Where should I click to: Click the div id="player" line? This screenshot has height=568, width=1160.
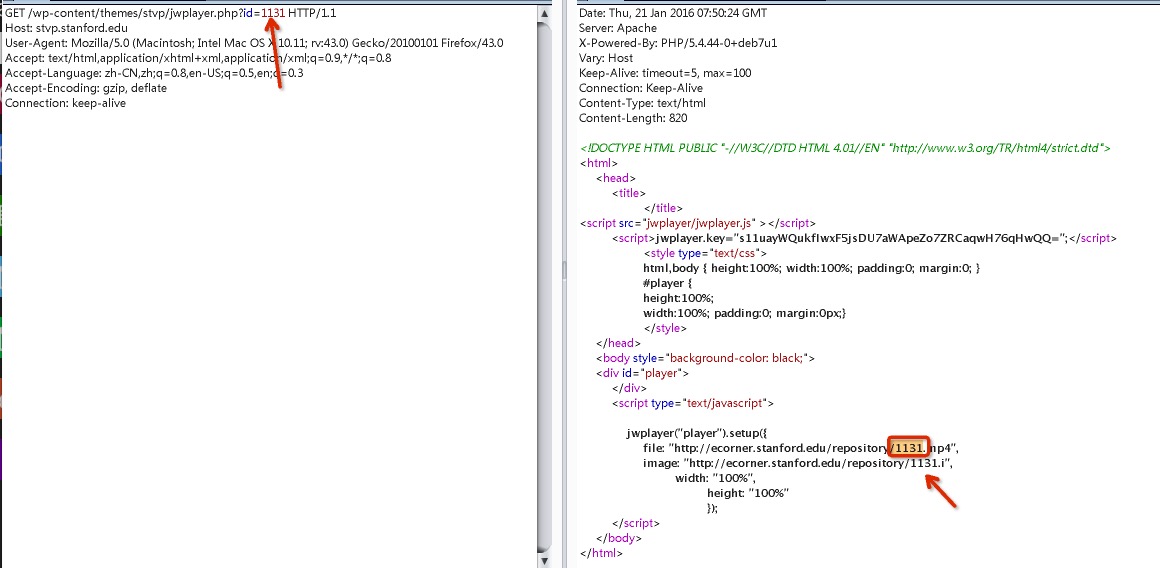tap(642, 373)
